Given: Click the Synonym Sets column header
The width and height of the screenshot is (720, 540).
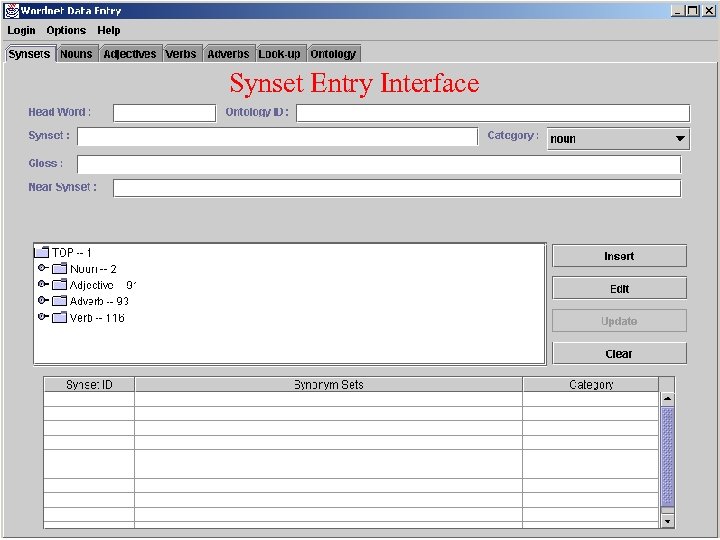Looking at the screenshot, I should [x=328, y=384].
